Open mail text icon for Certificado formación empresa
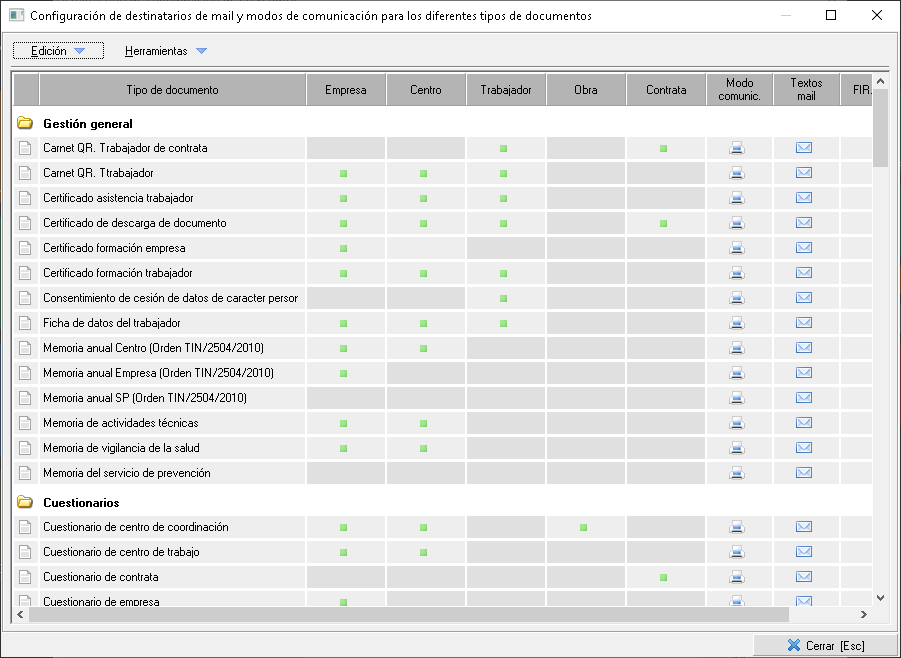The image size is (901, 658). point(803,248)
